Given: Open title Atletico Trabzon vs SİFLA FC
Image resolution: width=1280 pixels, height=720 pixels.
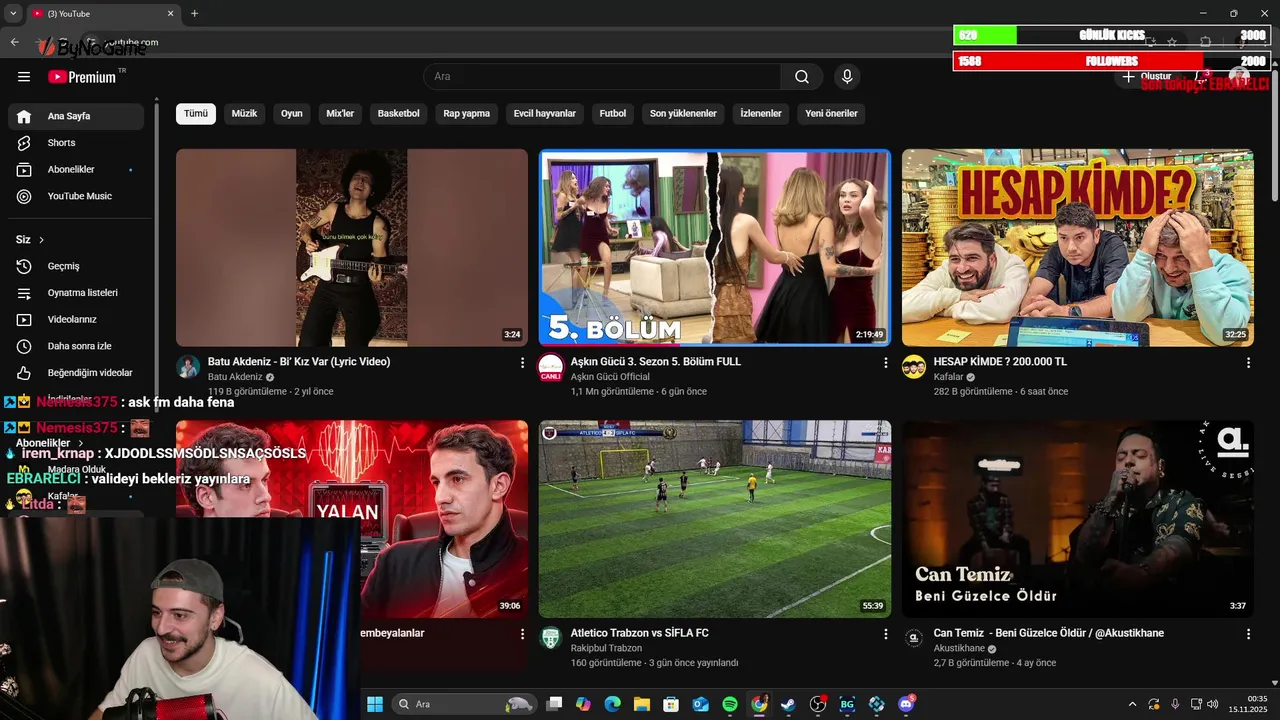Looking at the screenshot, I should (640, 633).
